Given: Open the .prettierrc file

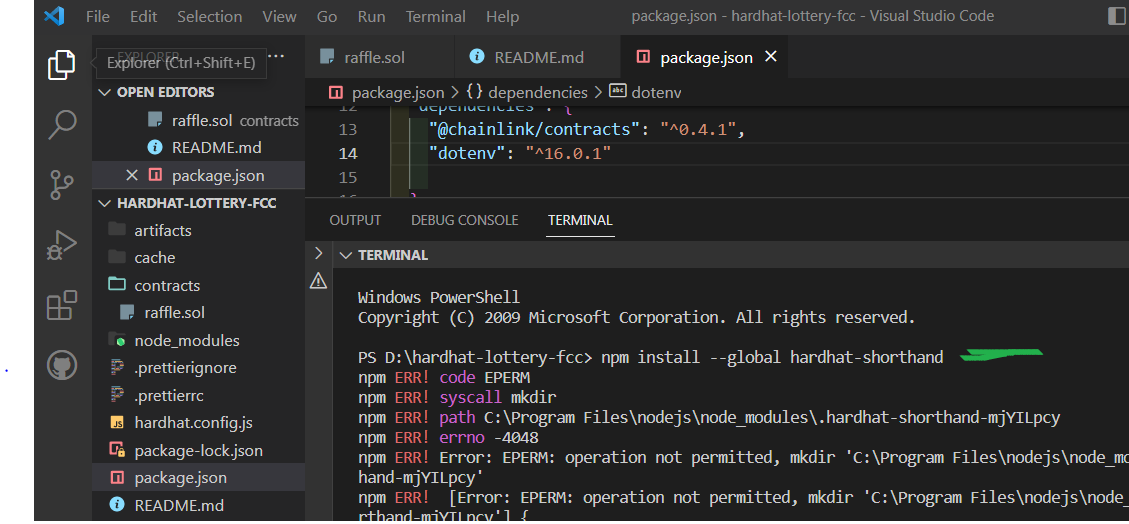Looking at the screenshot, I should [199, 395].
